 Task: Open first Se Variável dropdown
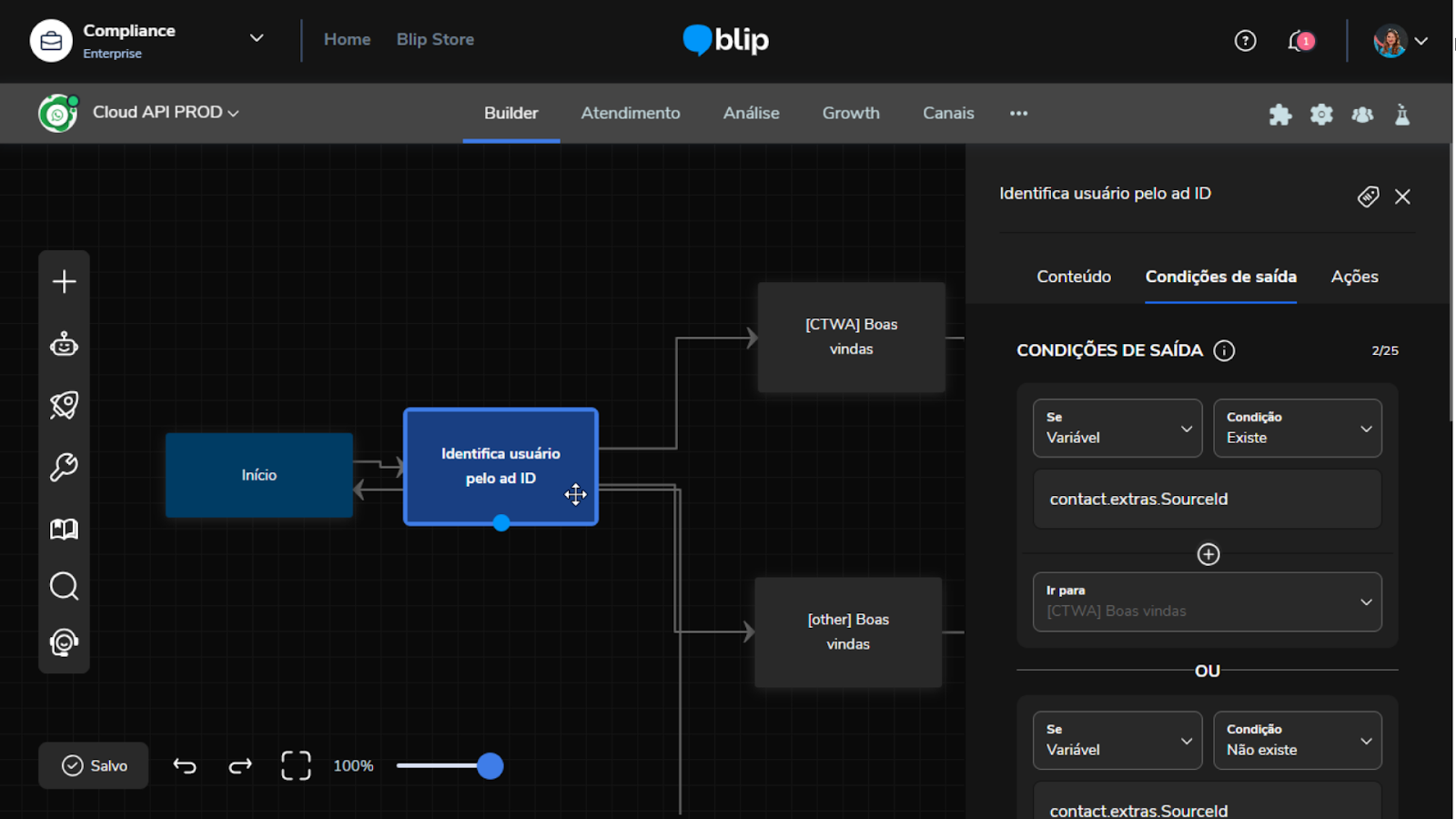(1117, 428)
